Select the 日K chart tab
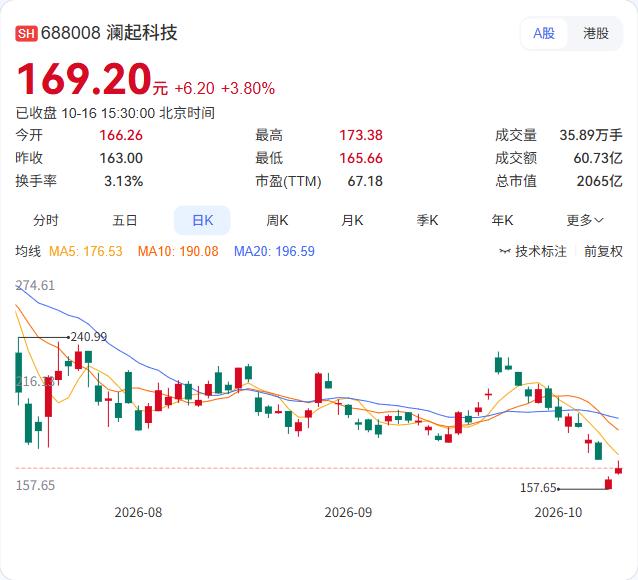Screen dimensions: 638x580 pos(202,220)
